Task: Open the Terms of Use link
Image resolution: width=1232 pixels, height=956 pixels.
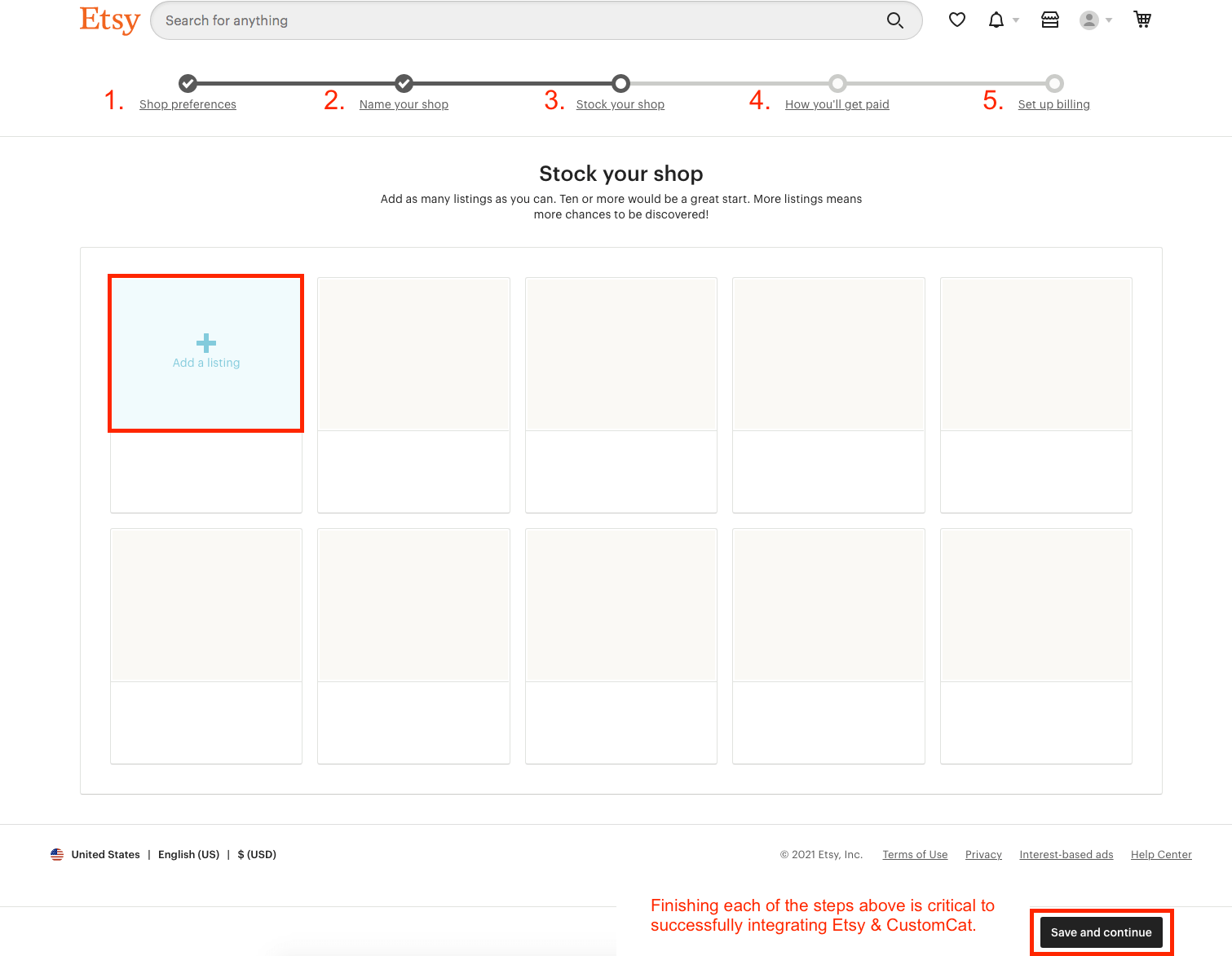Action: [915, 854]
